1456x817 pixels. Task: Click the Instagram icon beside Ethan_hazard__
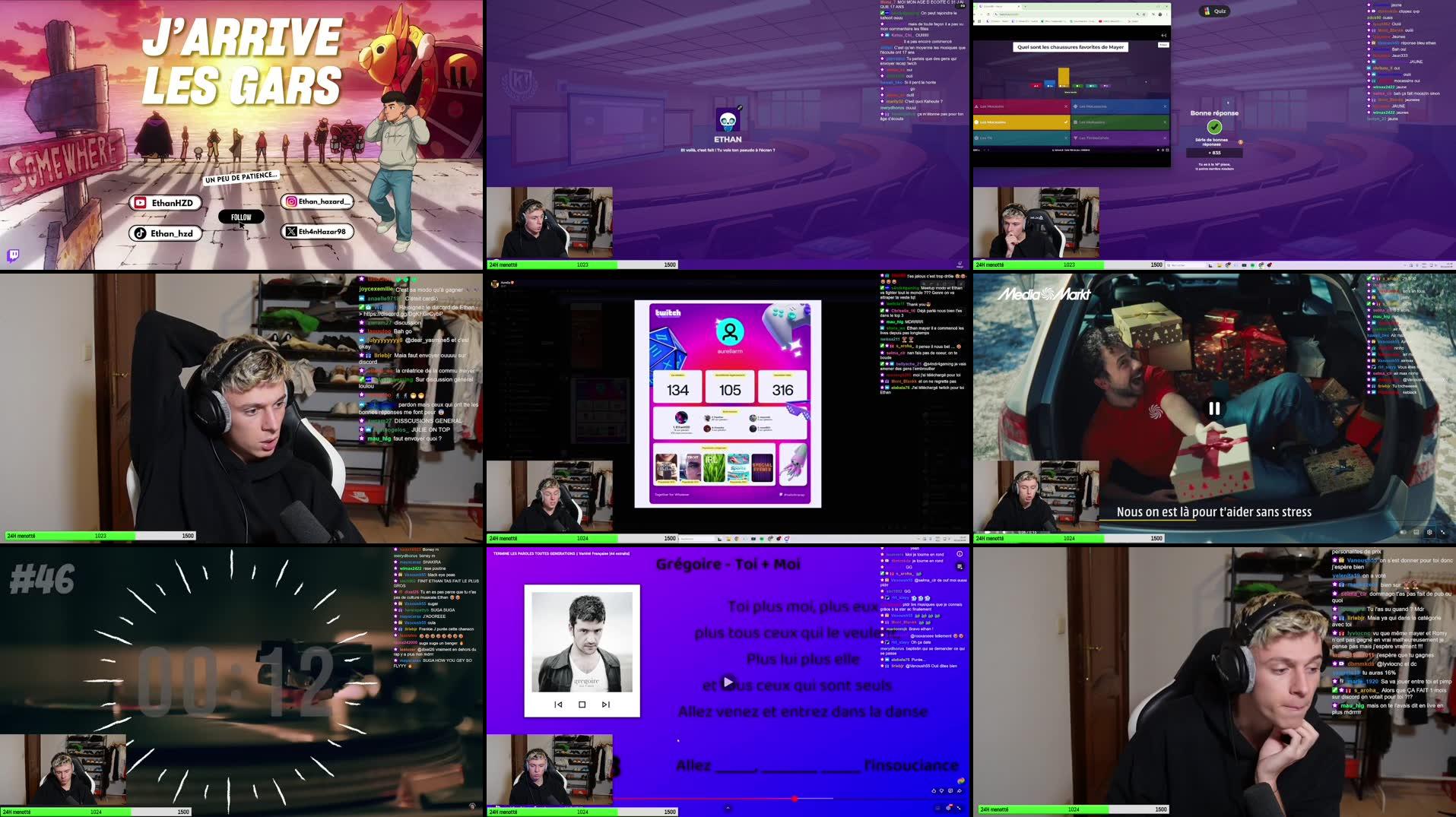(x=290, y=201)
